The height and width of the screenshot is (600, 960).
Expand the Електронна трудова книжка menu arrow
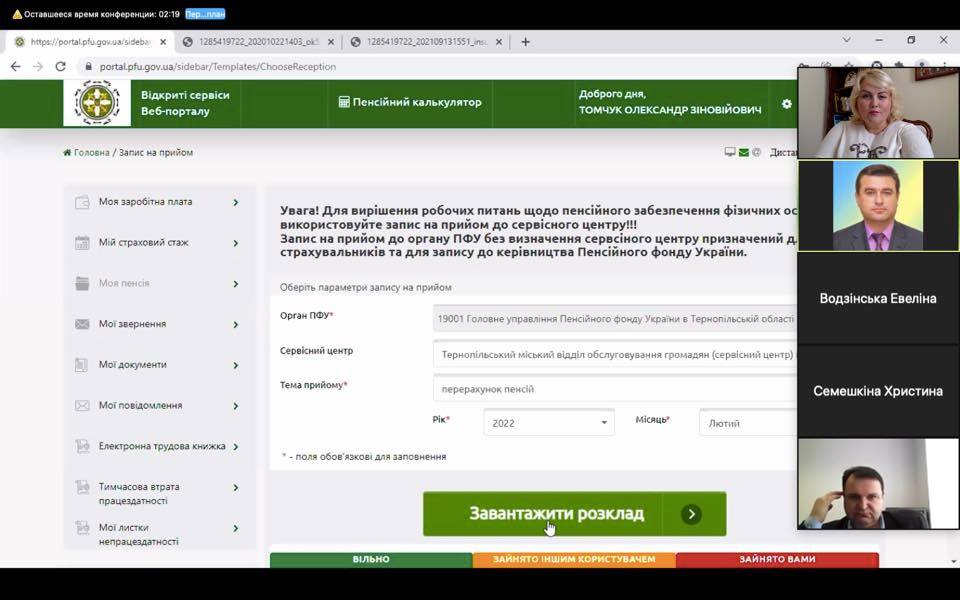click(x=236, y=447)
